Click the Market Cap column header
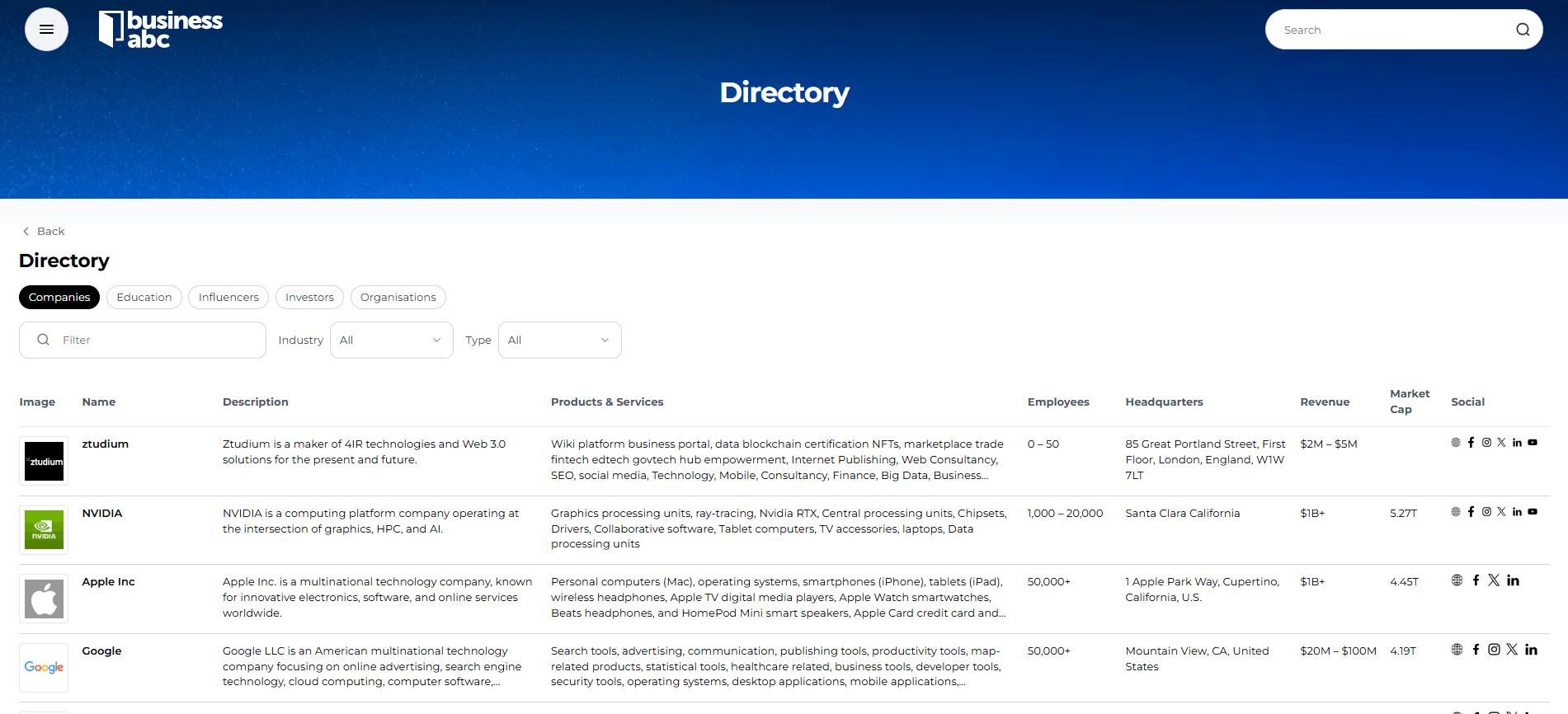Screen dimensions: 1568x714 coord(1410,402)
